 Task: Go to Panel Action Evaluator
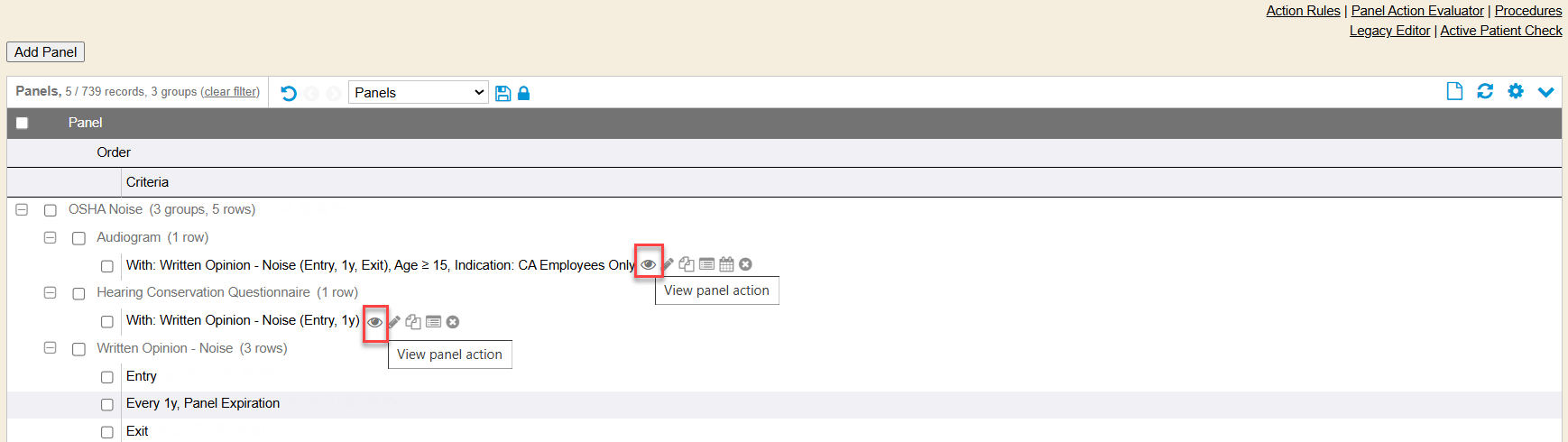(1416, 11)
